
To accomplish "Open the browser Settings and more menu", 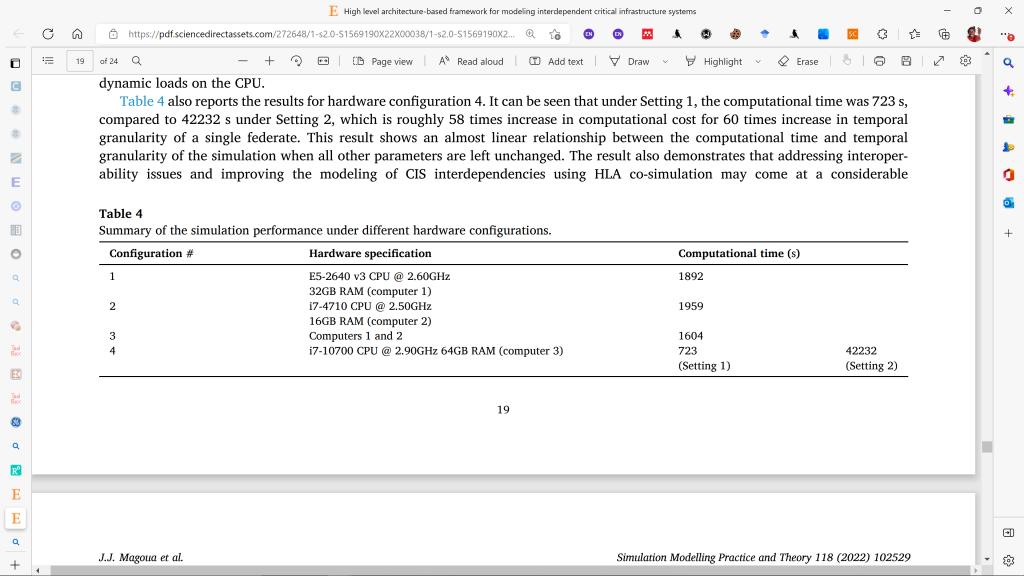I will click(x=1007, y=34).
